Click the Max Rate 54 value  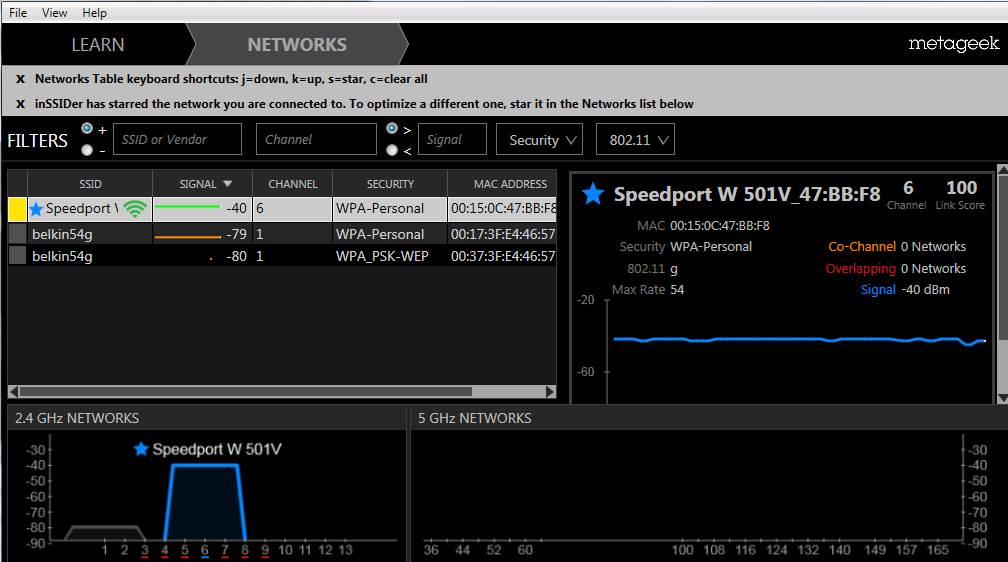(677, 289)
